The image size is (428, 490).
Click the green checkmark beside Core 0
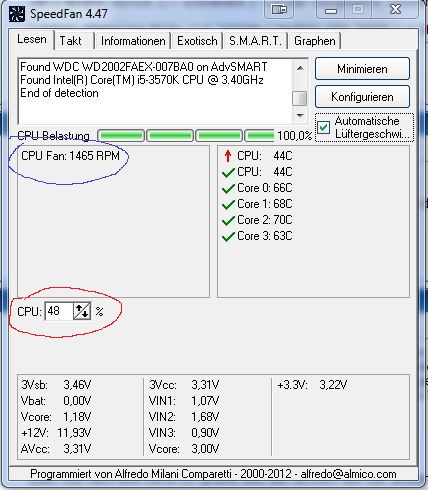[228, 188]
